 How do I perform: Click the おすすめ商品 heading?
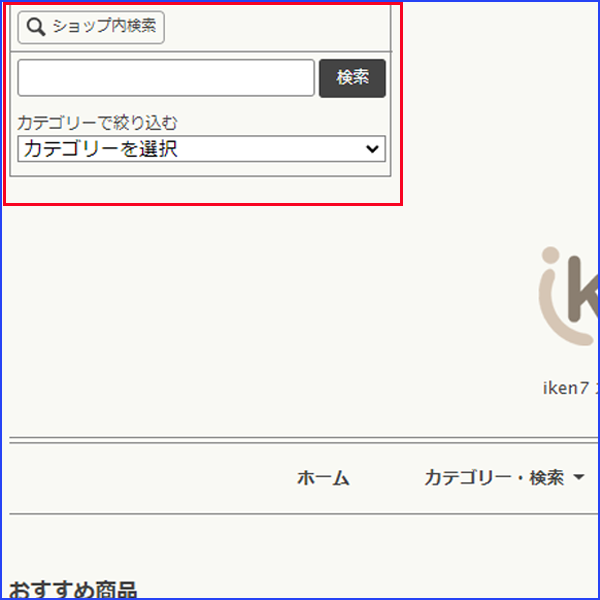click(73, 589)
